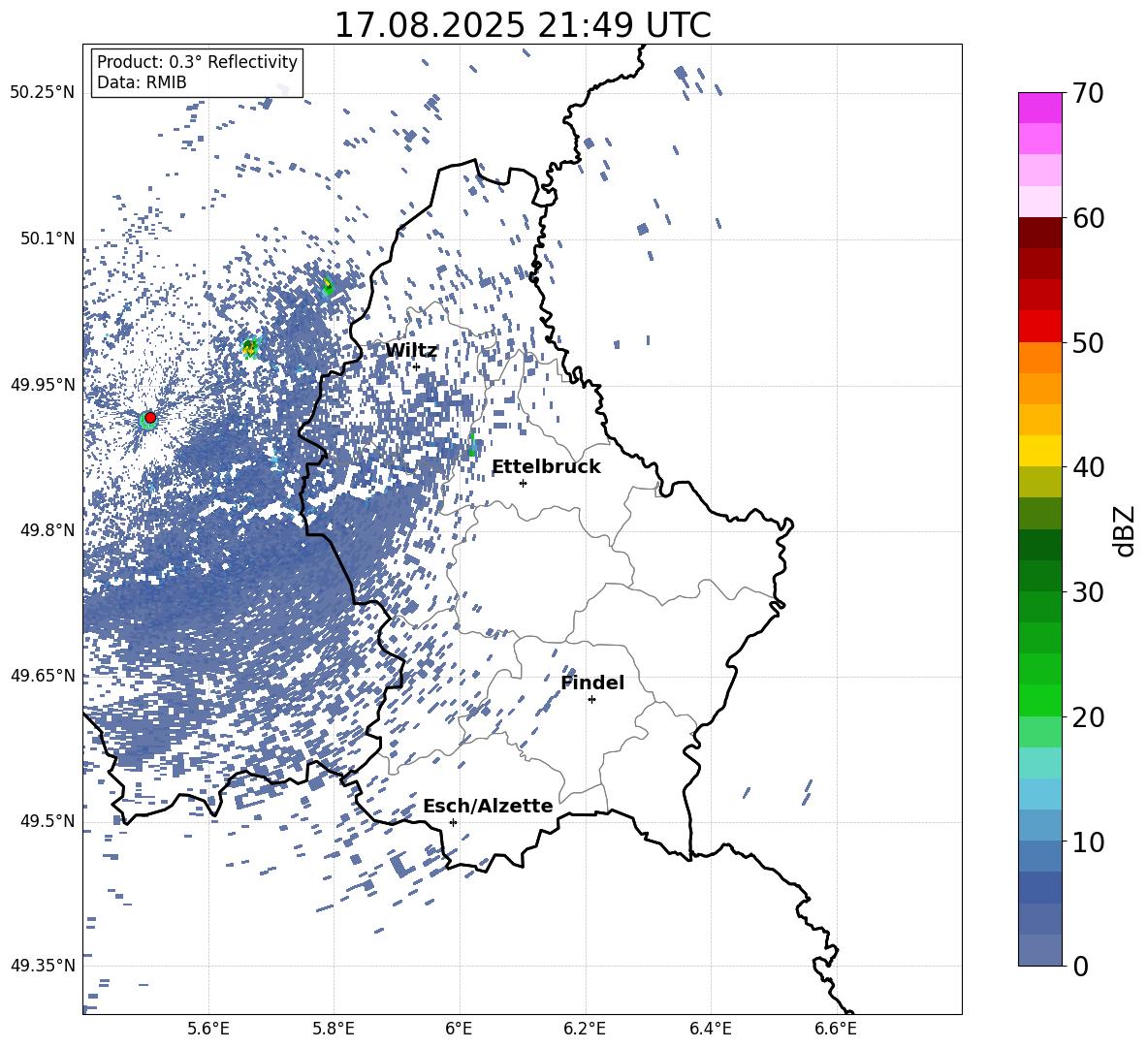Click the 'Data: RMIB' text

[142, 82]
